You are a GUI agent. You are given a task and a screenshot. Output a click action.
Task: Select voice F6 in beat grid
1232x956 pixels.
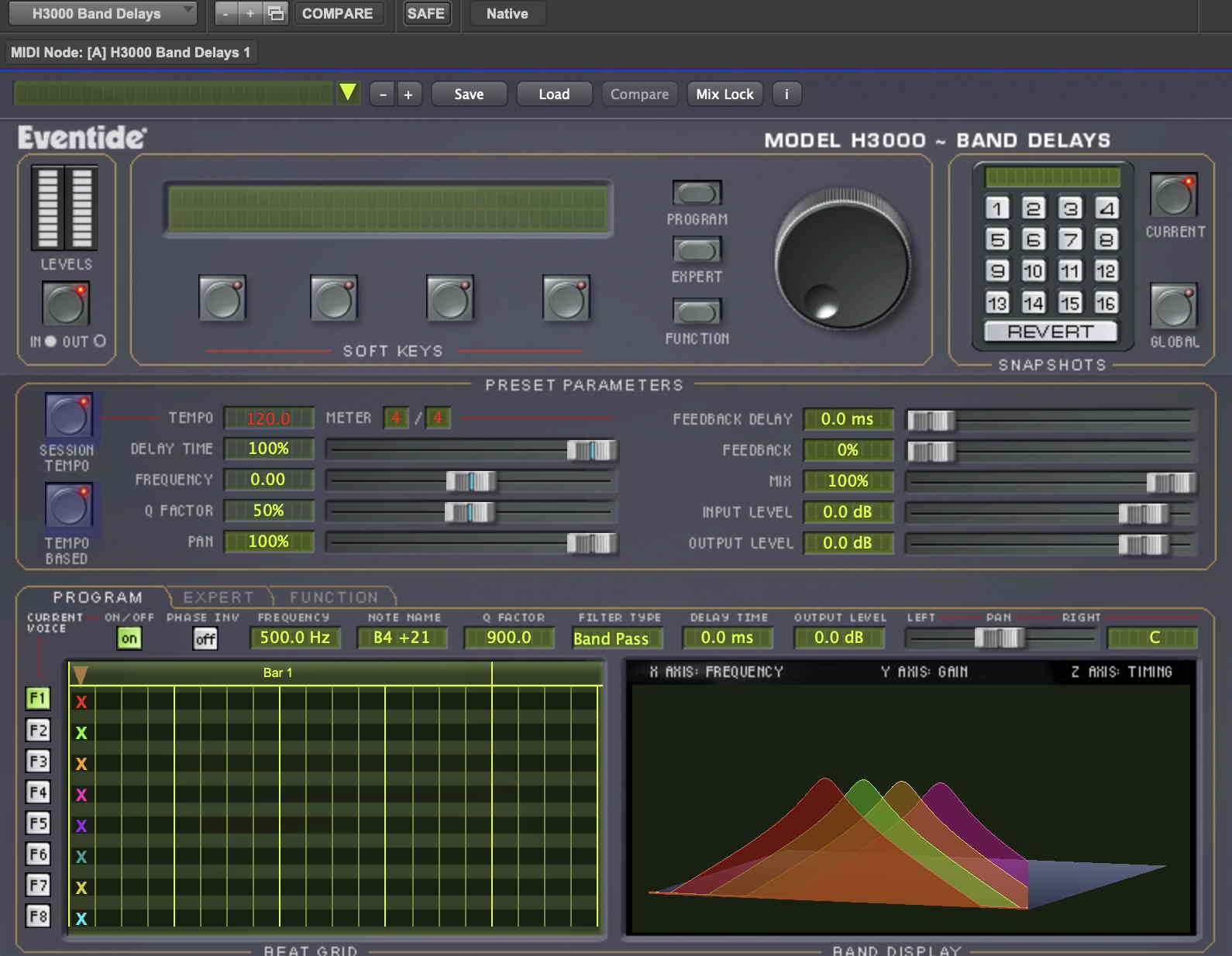coord(38,854)
